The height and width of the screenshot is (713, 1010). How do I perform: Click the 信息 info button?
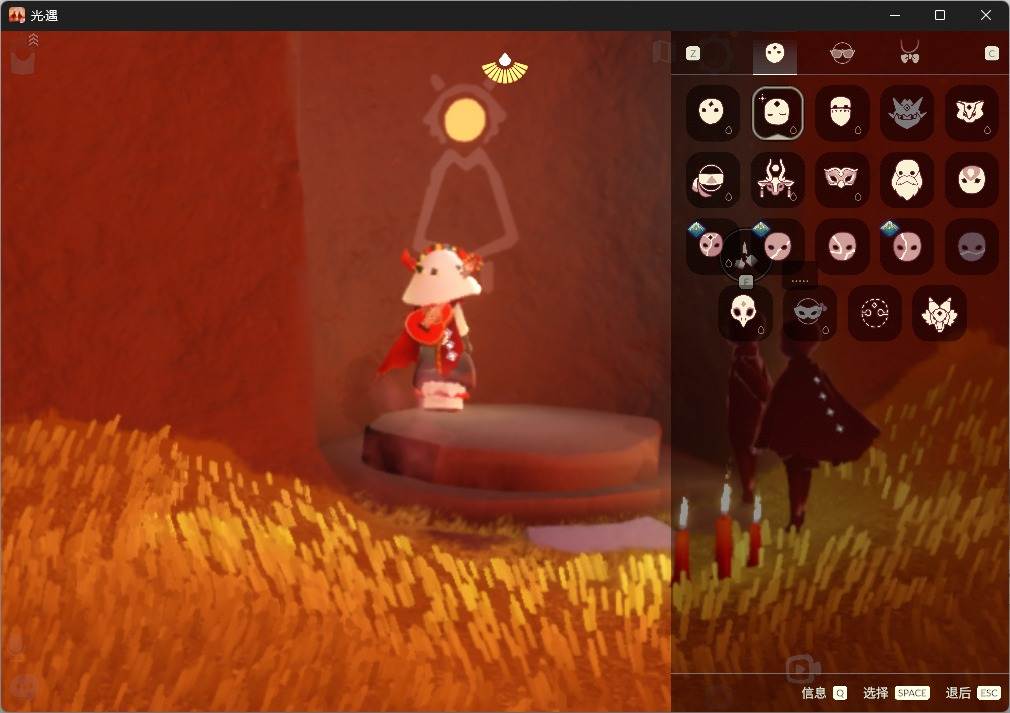pyautogui.click(x=823, y=693)
